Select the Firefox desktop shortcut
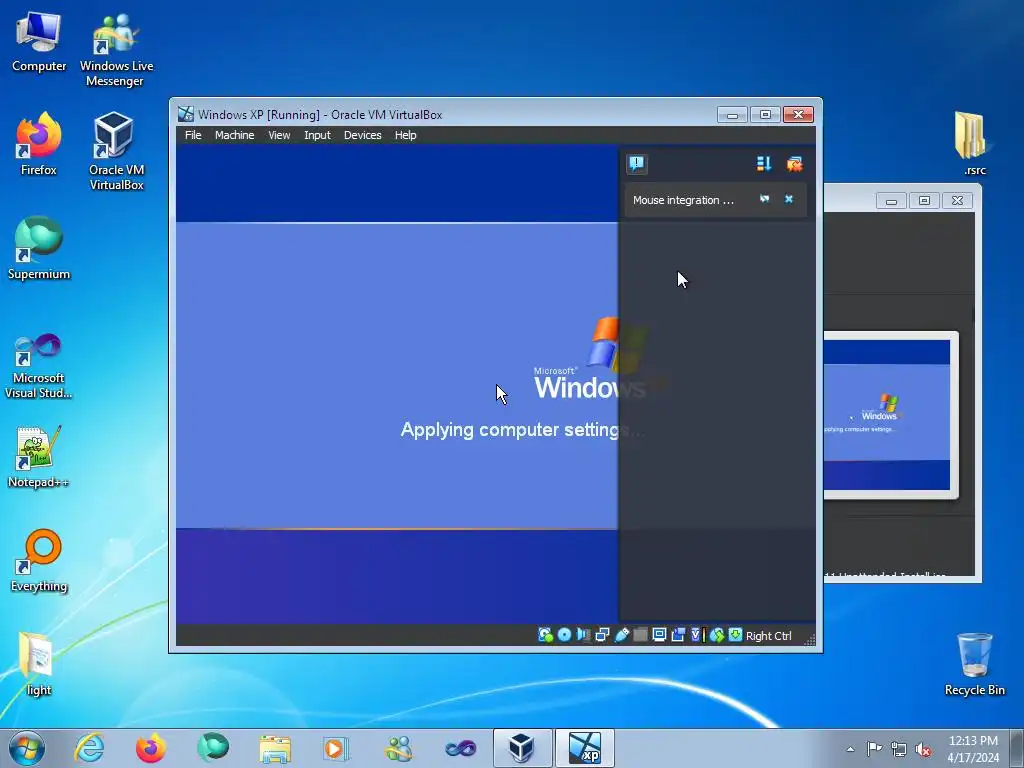Image resolution: width=1024 pixels, height=768 pixels. click(39, 144)
